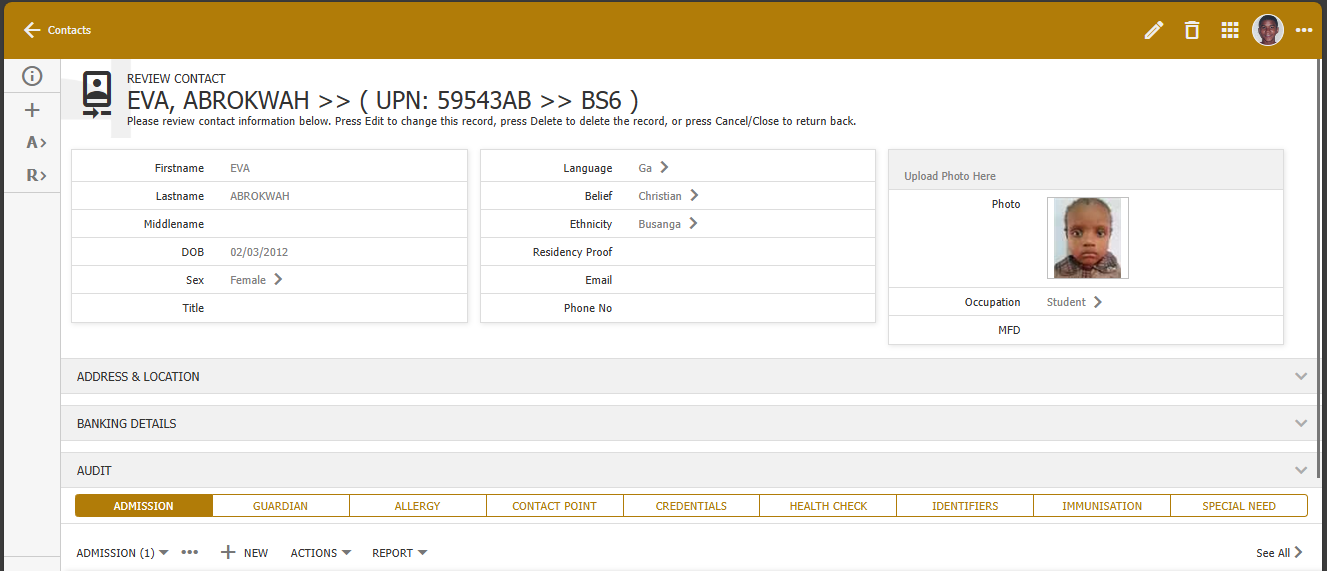Switch to the Immunisation tab
The image size is (1327, 571).
click(1101, 506)
